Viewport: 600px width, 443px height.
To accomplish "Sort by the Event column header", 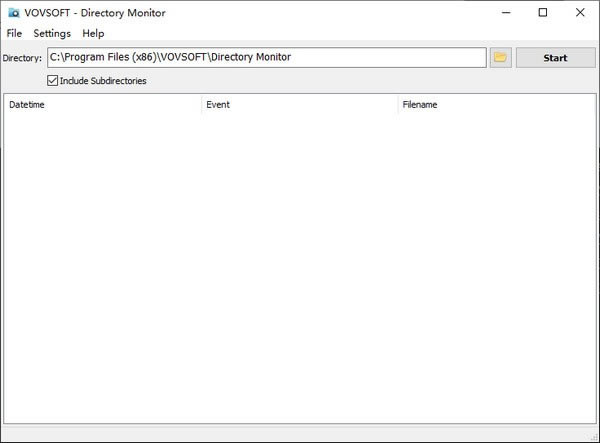I will pyautogui.click(x=300, y=104).
